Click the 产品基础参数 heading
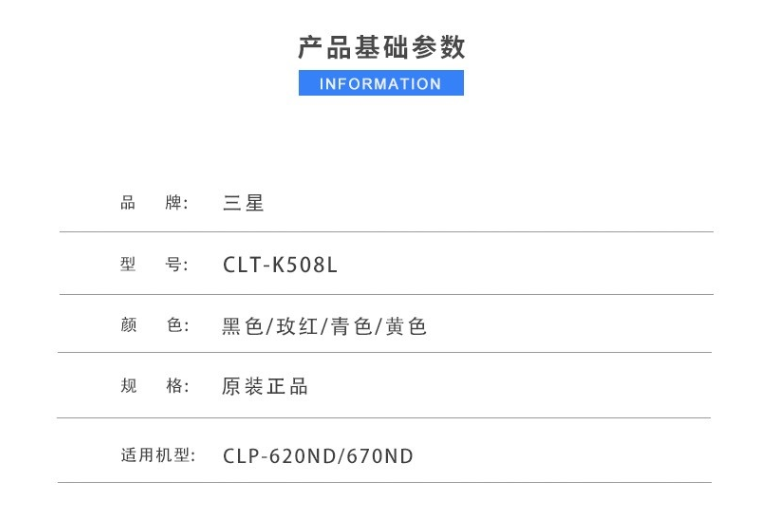Image resolution: width=772 pixels, height=532 pixels. click(x=382, y=47)
